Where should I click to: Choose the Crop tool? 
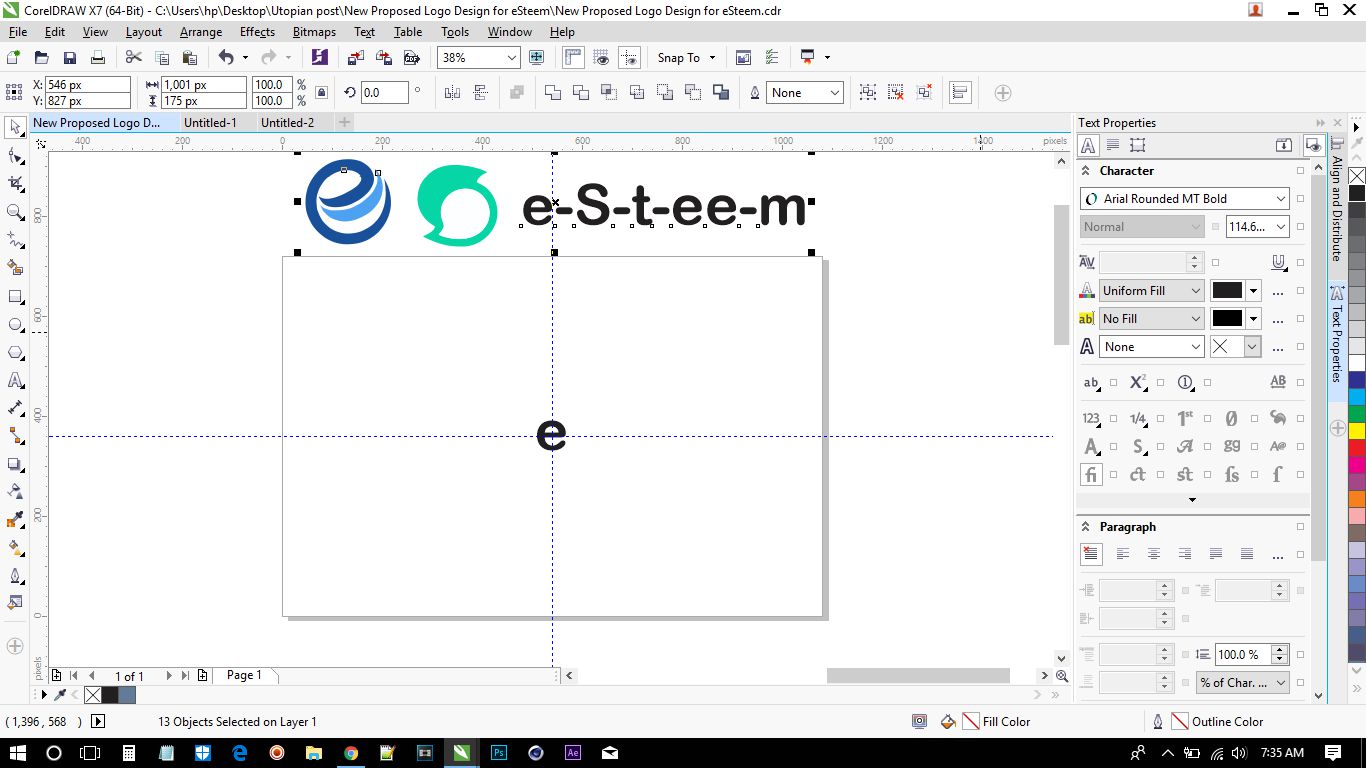click(15, 184)
